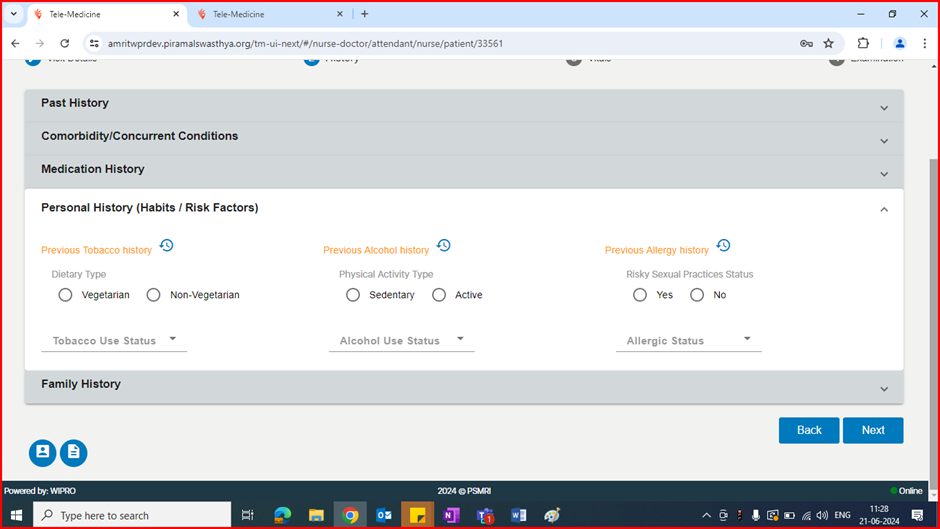Bookmark this page with the star icon
Screen dimensions: 940x529
click(x=828, y=43)
